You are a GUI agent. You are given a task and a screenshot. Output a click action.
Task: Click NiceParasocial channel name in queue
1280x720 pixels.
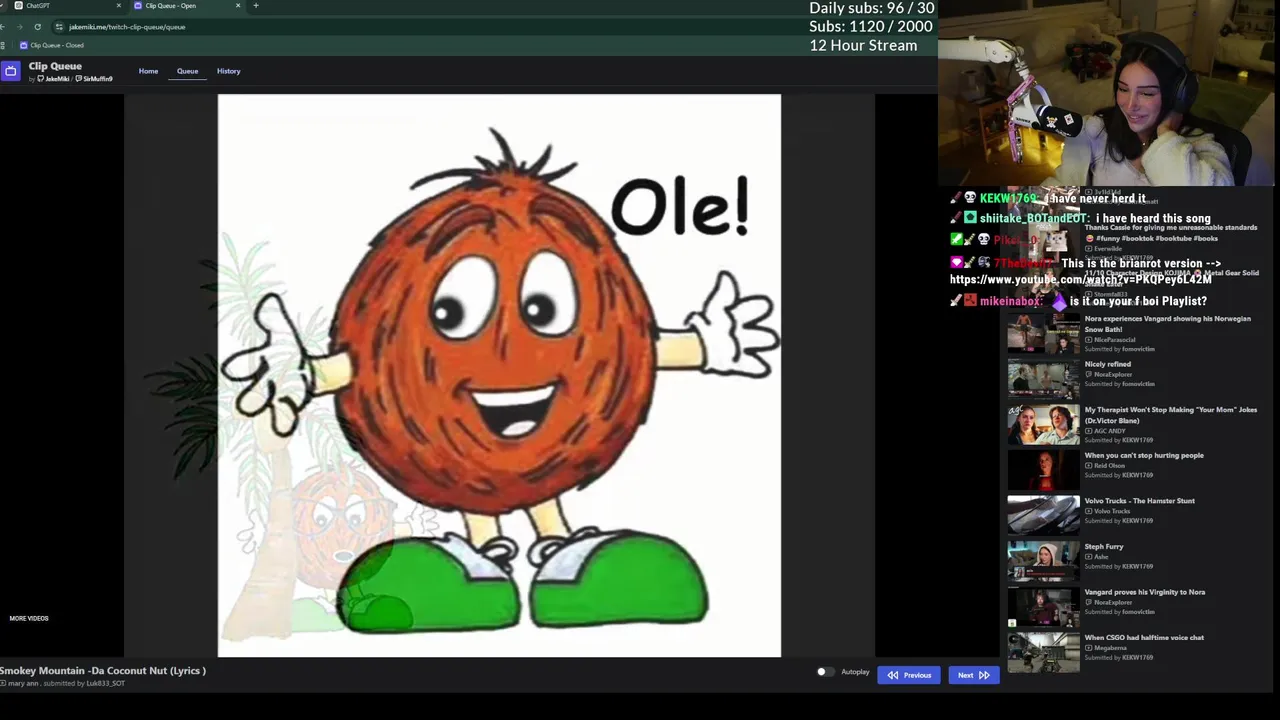[1114, 340]
